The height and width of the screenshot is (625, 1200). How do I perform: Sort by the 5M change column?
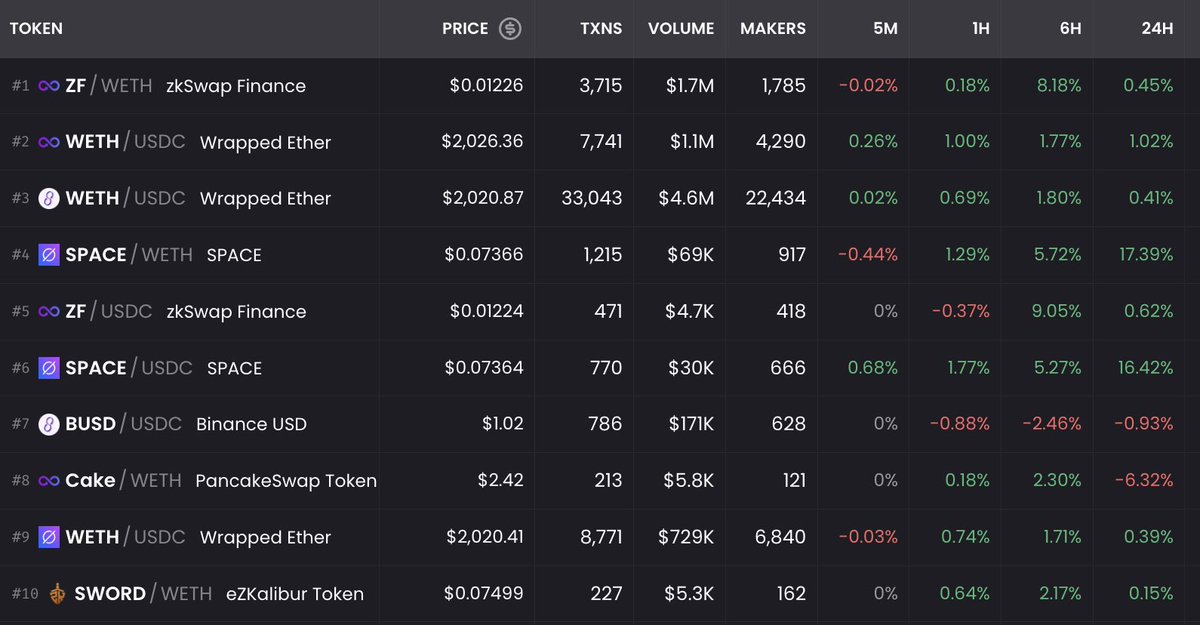click(885, 29)
